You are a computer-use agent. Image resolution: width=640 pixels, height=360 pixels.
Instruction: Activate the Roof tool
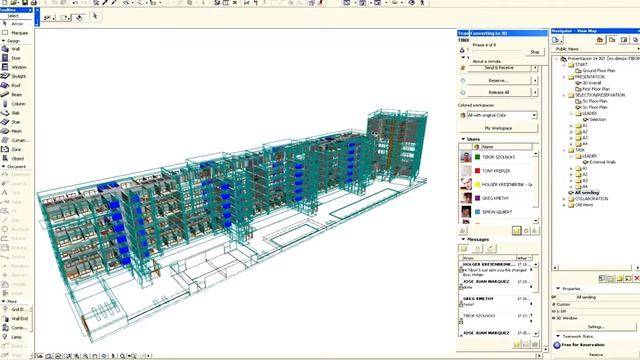pyautogui.click(x=16, y=85)
